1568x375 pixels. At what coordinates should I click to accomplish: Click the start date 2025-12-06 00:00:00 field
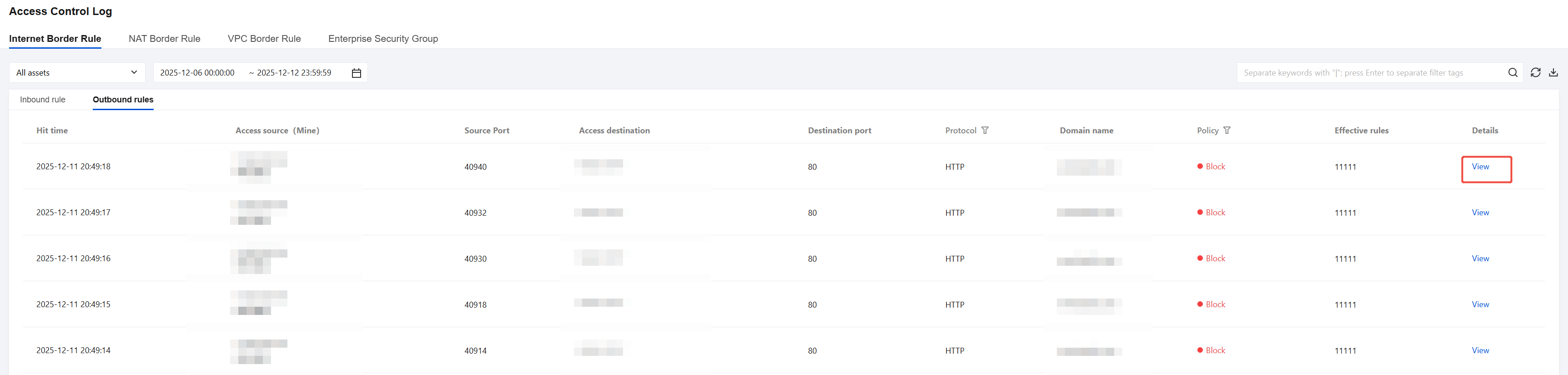tap(197, 73)
